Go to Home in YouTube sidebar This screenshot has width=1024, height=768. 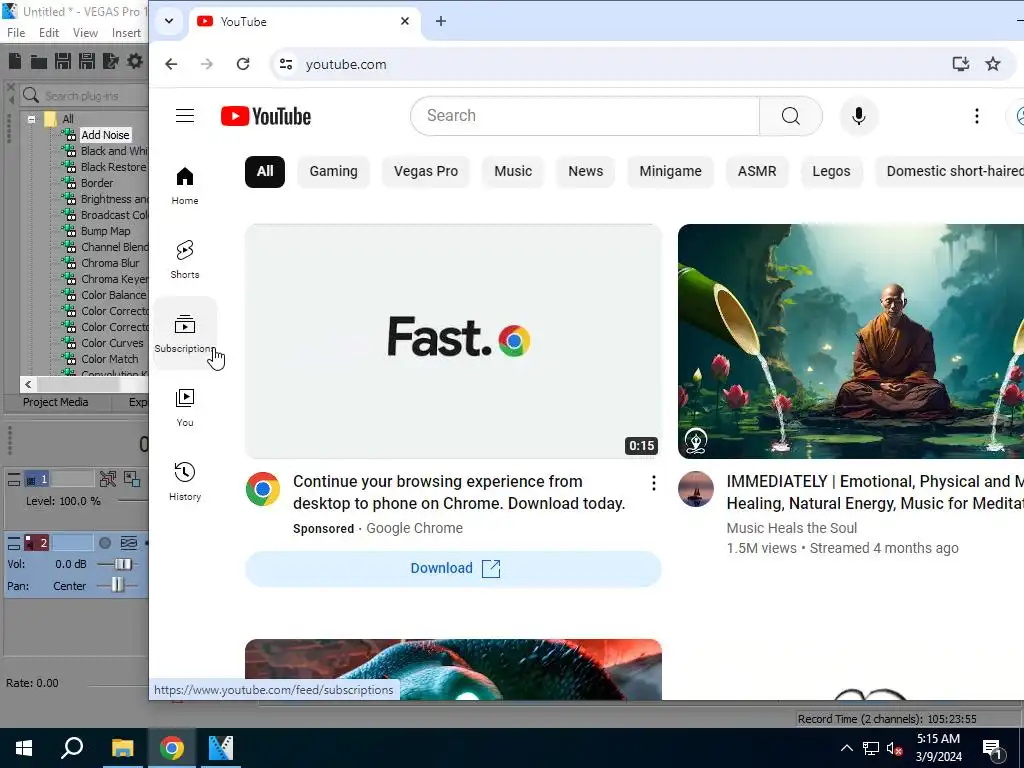185,185
